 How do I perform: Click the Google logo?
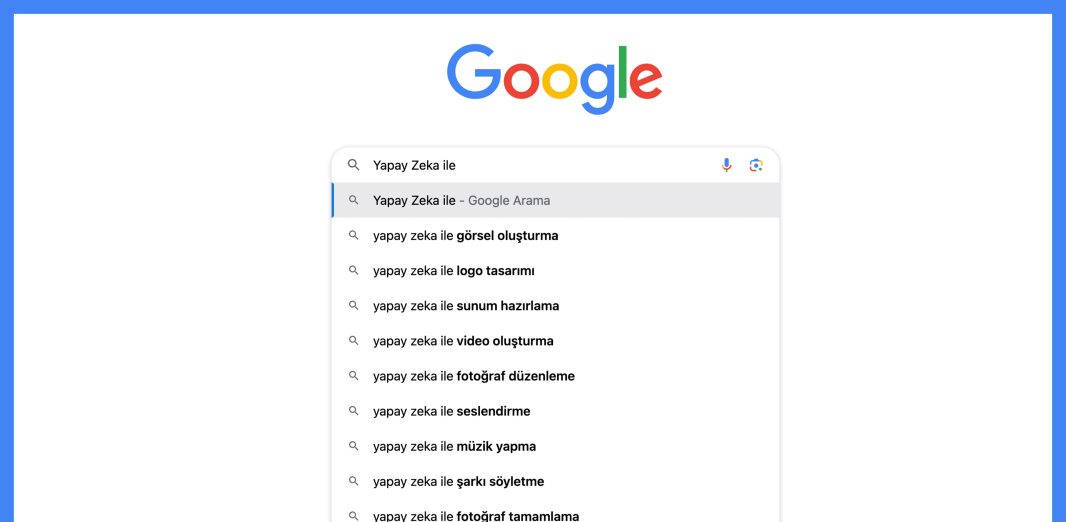coord(555,78)
